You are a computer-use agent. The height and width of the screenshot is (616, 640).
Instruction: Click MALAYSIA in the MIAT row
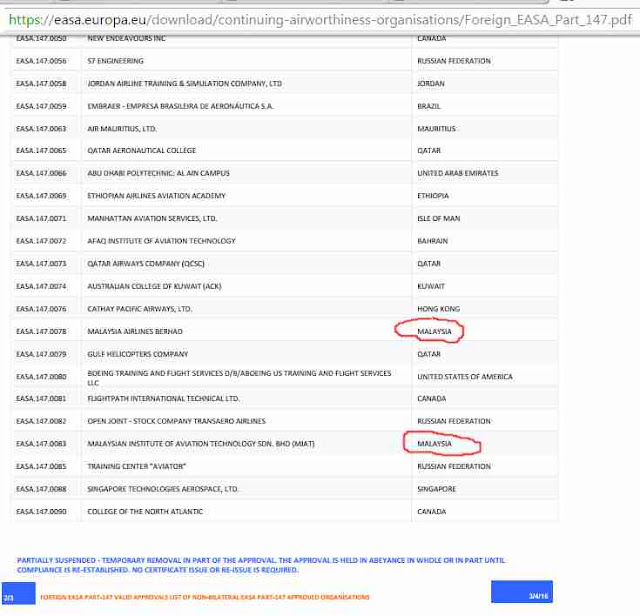coord(434,443)
